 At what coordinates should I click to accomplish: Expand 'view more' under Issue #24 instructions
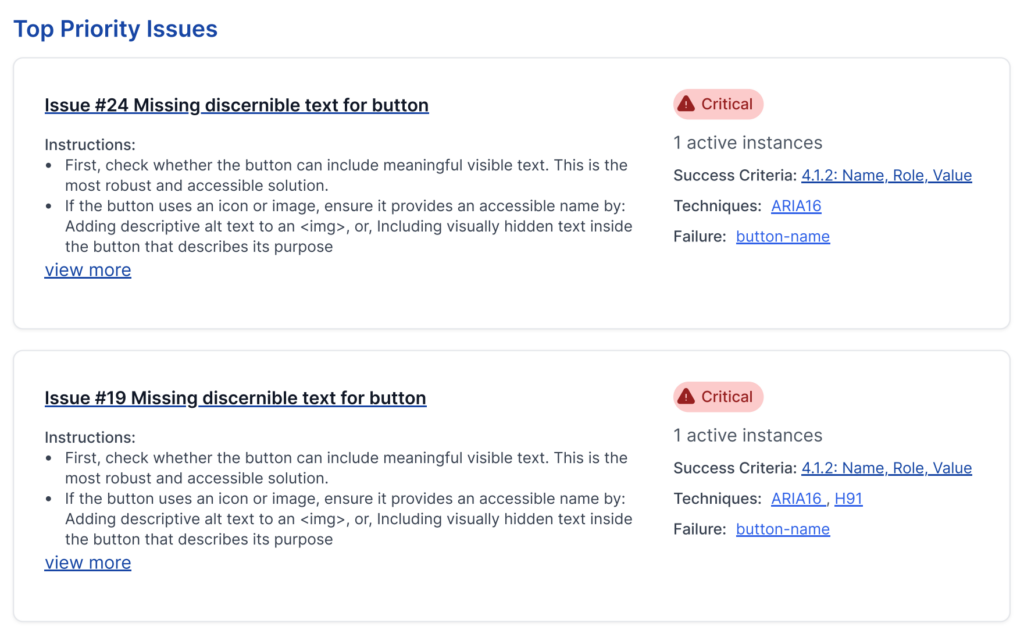(x=88, y=270)
